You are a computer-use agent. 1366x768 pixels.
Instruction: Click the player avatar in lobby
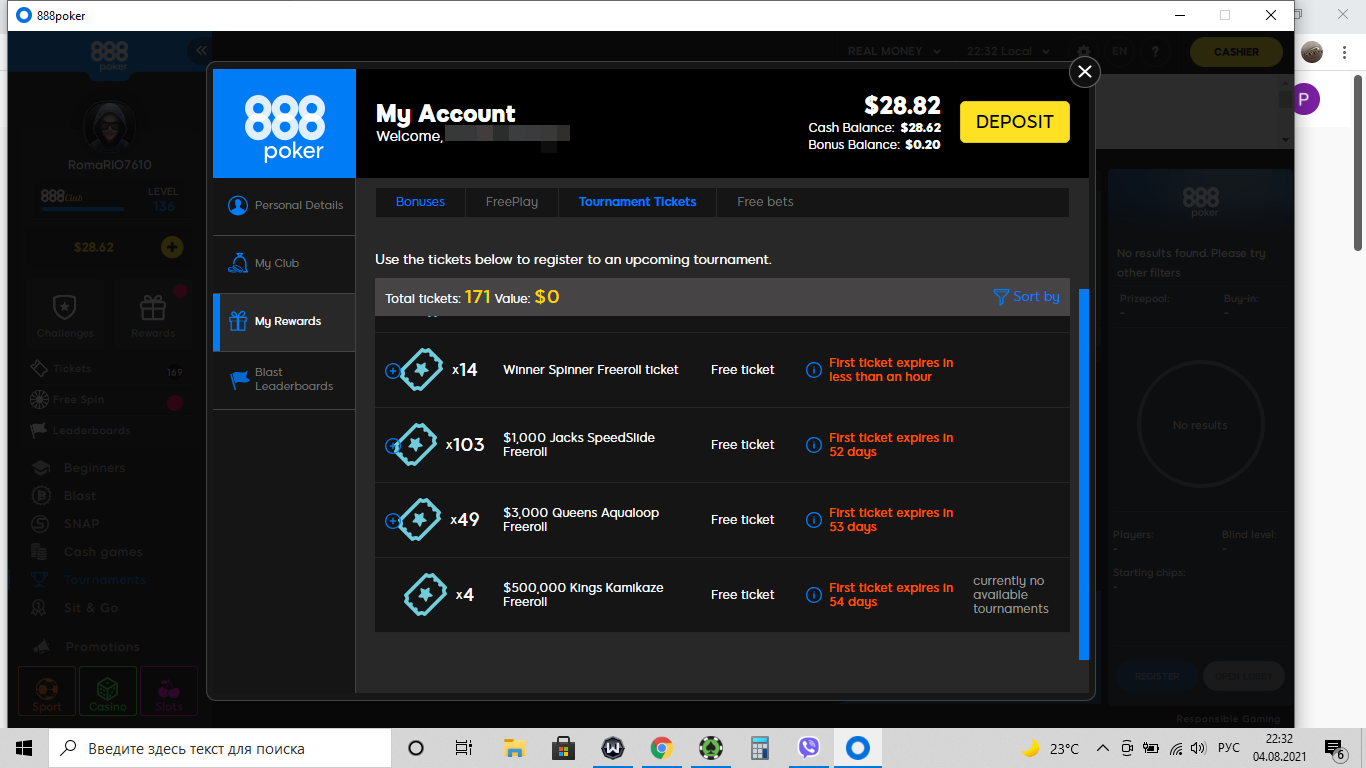109,127
